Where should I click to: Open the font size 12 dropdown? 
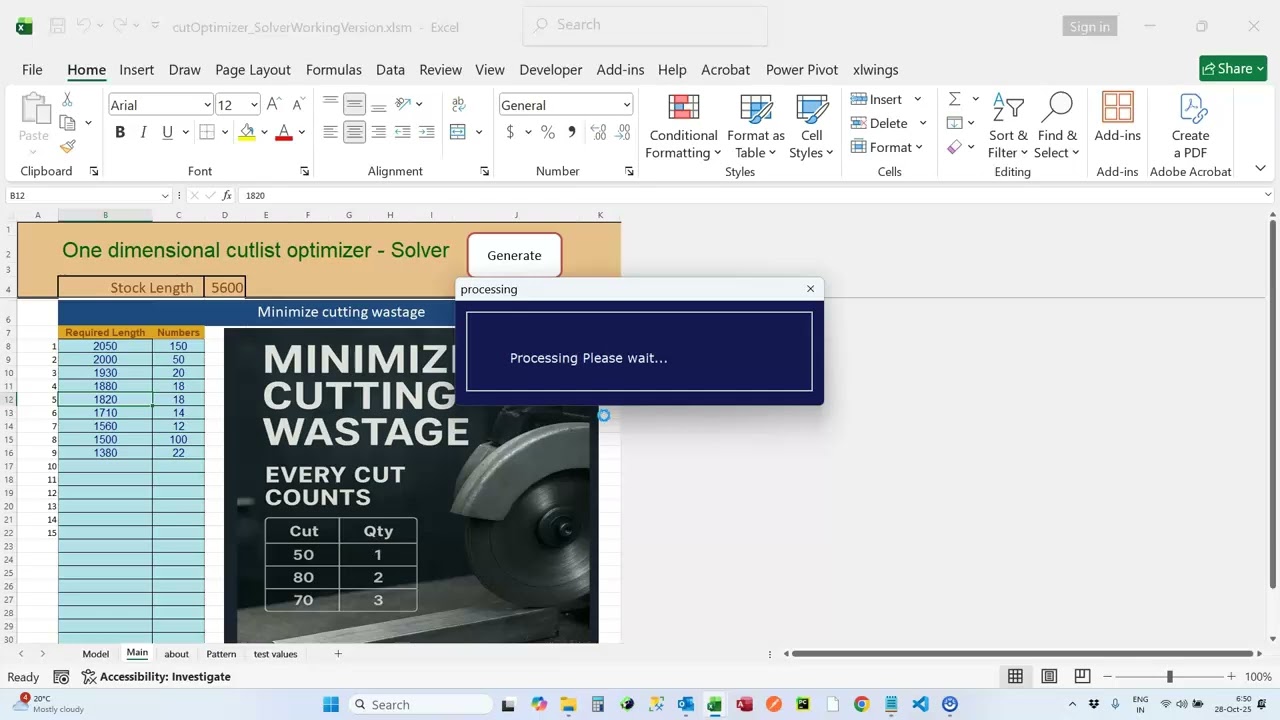254,105
